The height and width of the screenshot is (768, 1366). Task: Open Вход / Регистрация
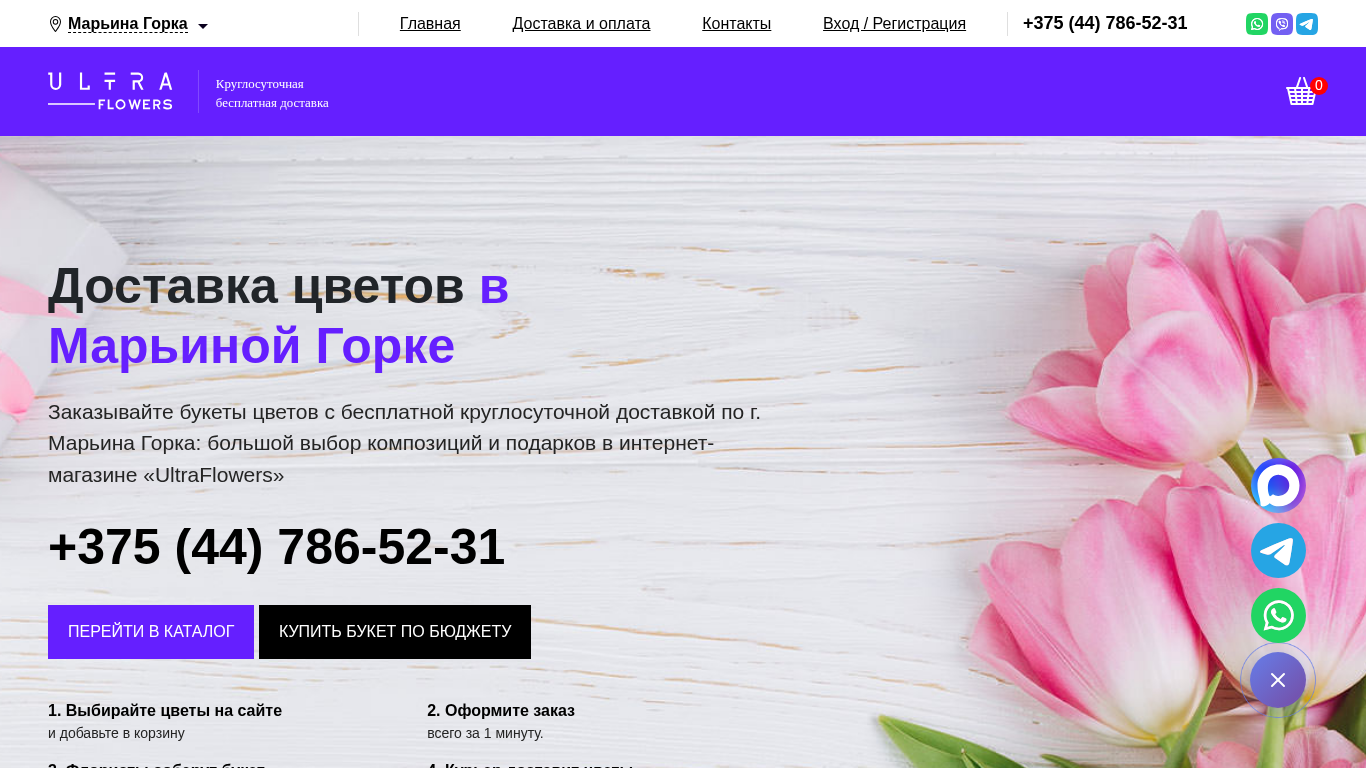(x=894, y=24)
